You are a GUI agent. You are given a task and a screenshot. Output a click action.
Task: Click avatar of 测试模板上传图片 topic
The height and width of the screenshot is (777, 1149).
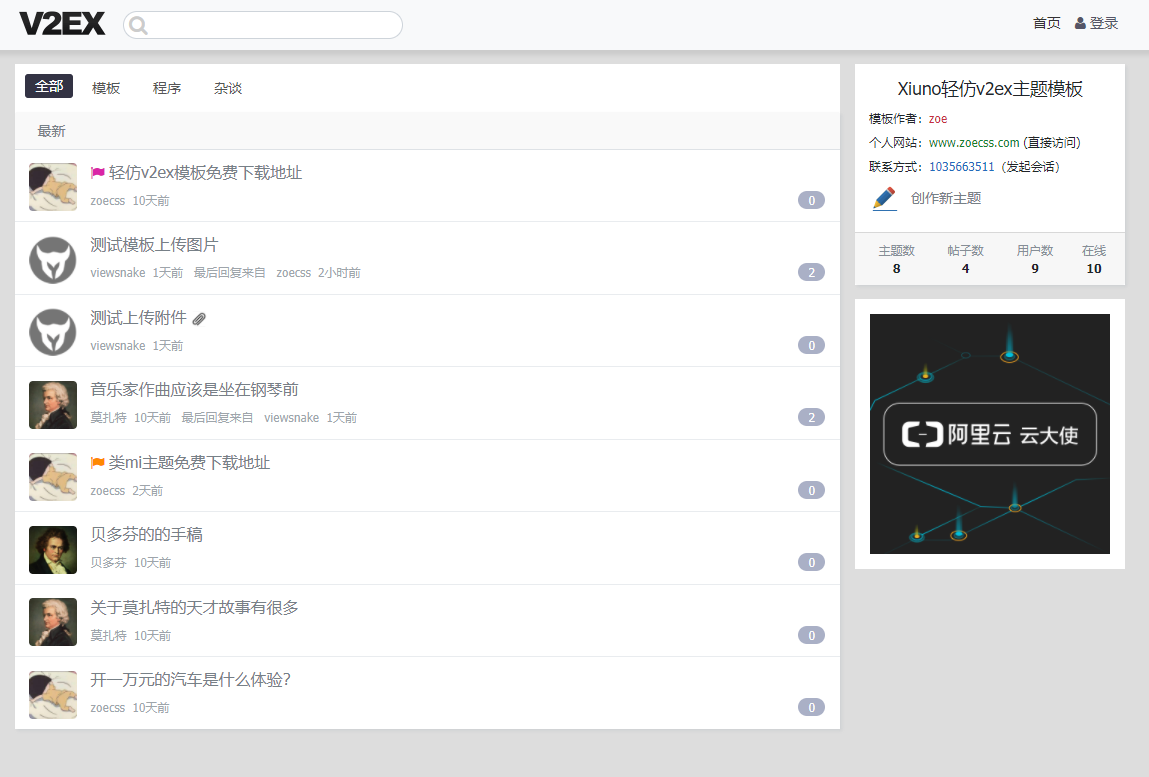coord(53,259)
